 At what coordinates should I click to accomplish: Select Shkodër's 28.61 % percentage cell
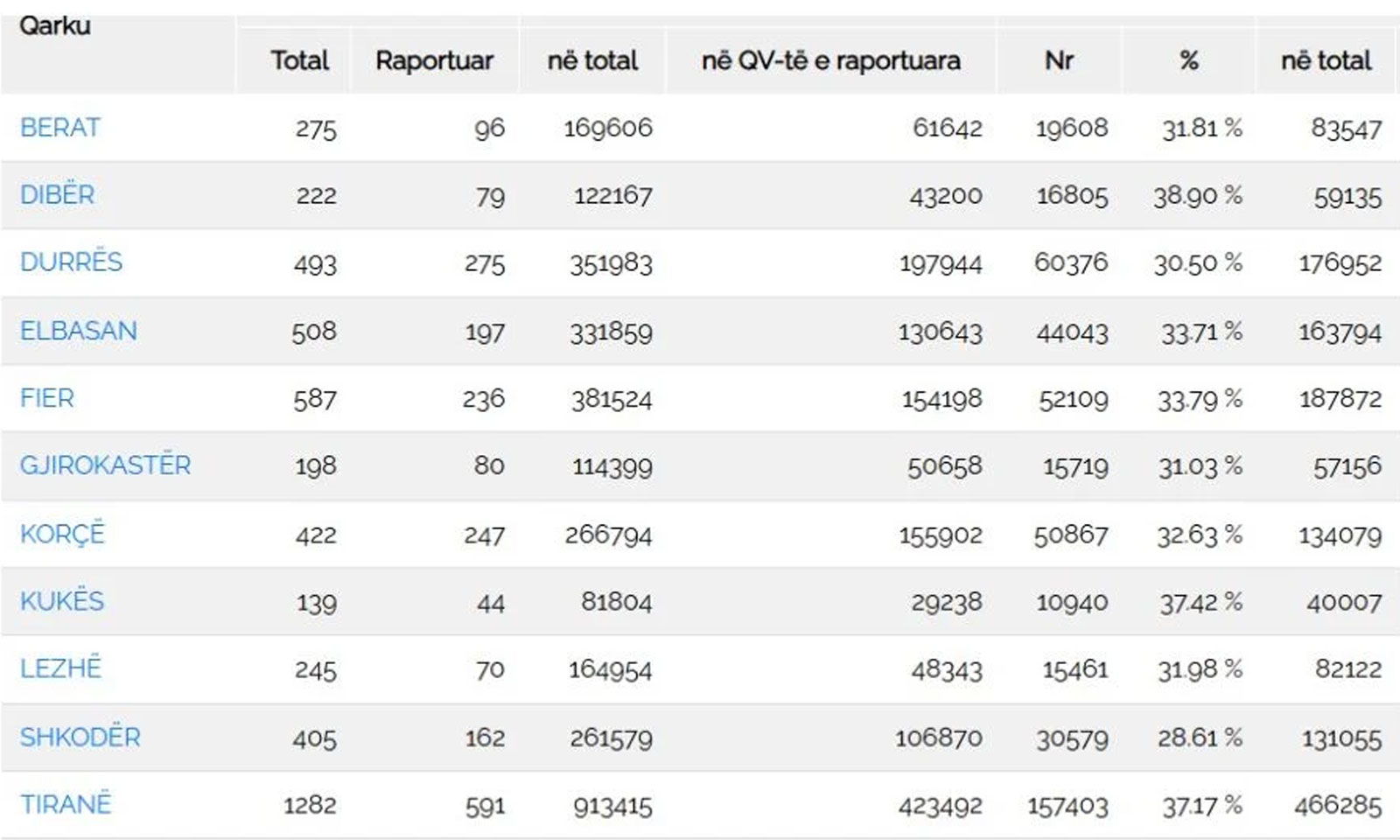click(x=1200, y=738)
